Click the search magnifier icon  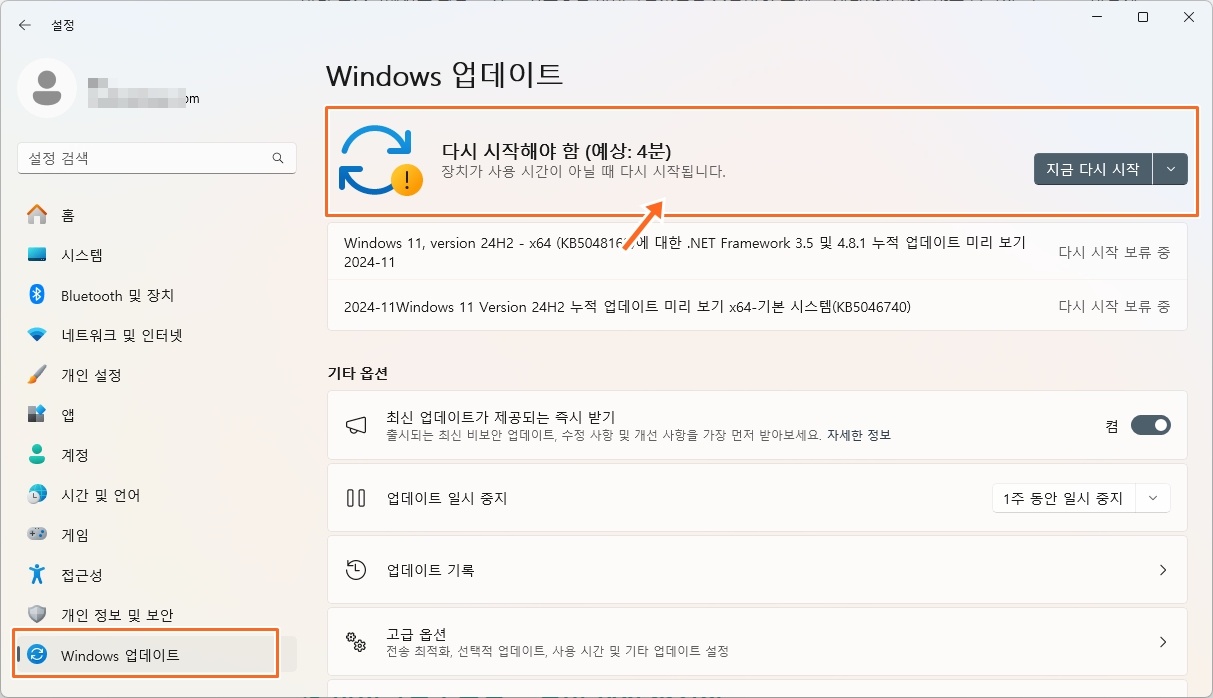click(278, 158)
